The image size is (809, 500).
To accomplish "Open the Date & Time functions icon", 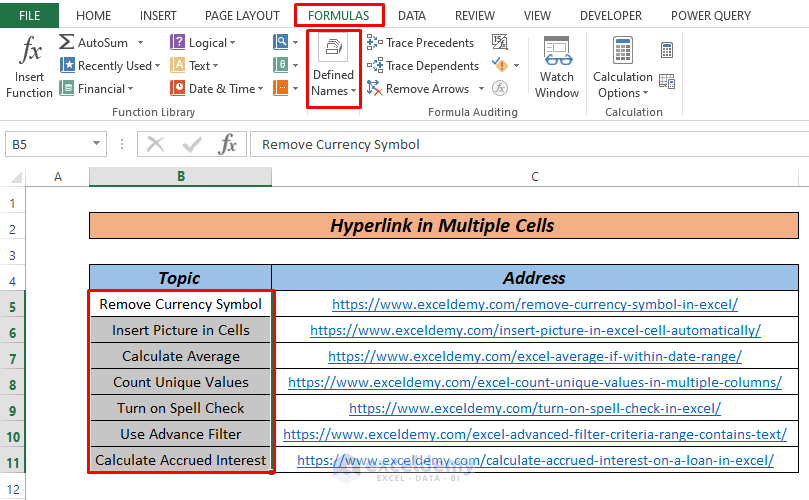I will pyautogui.click(x=177, y=88).
